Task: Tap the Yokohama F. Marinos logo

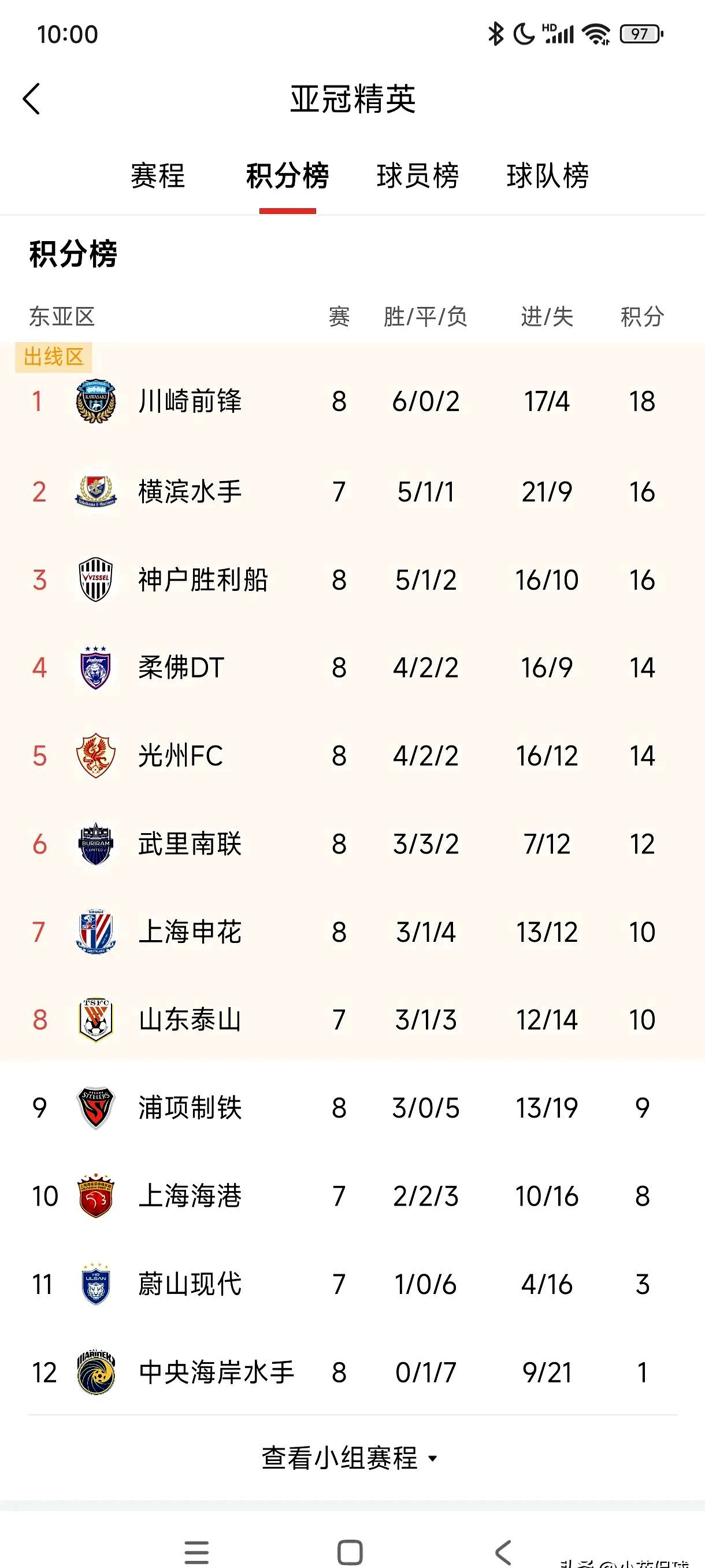Action: pyautogui.click(x=95, y=492)
